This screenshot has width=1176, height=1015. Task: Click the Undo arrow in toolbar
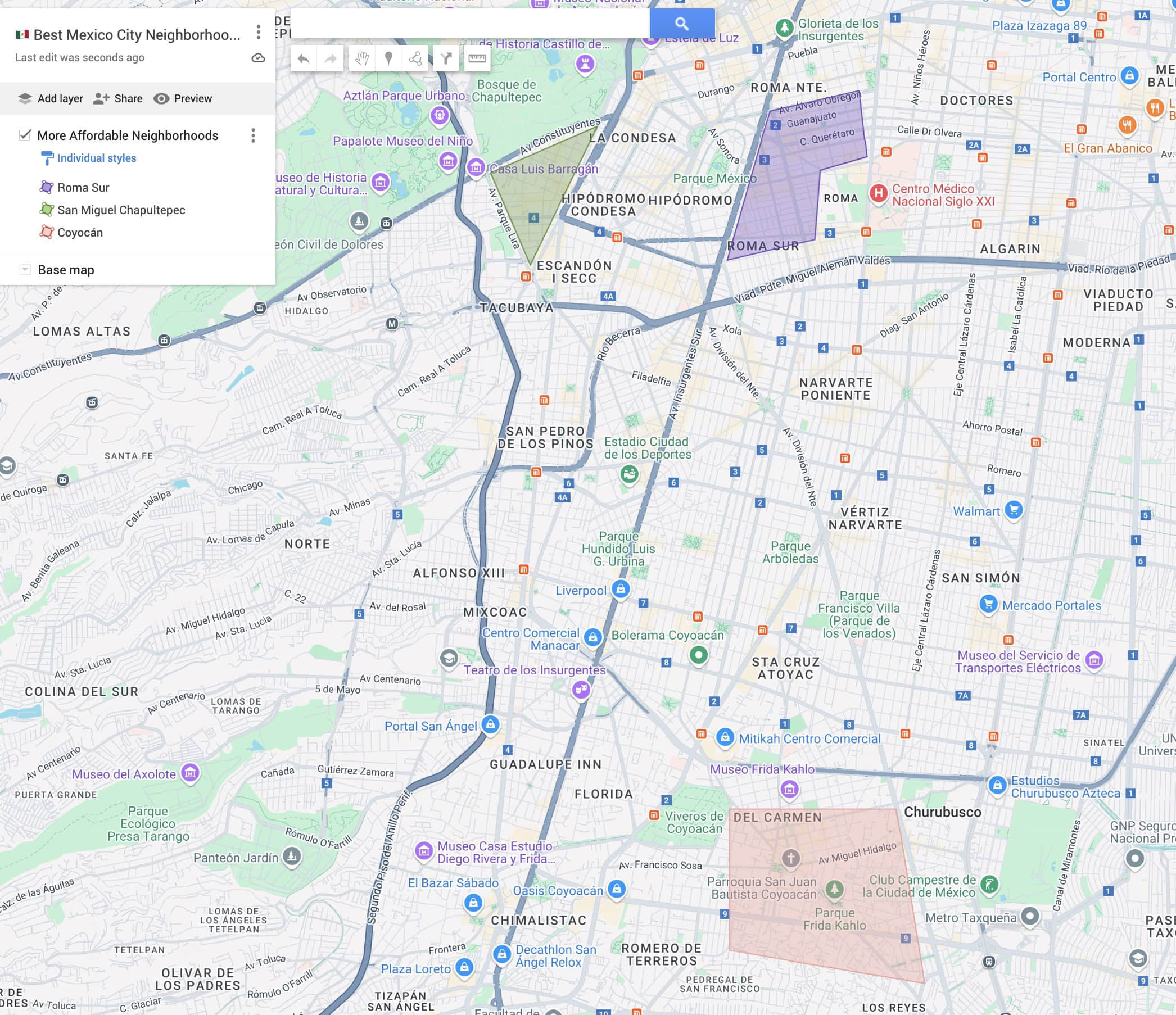304,58
